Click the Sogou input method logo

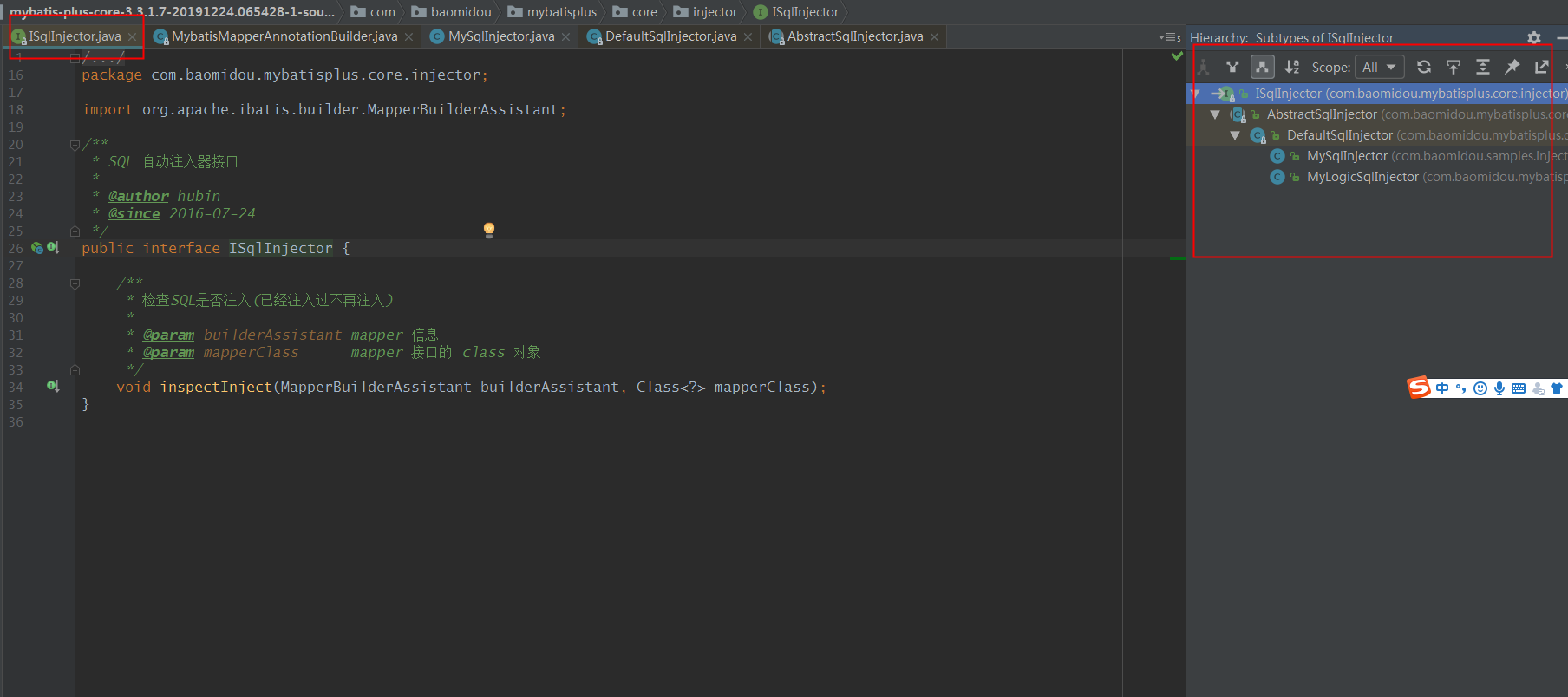1419,388
